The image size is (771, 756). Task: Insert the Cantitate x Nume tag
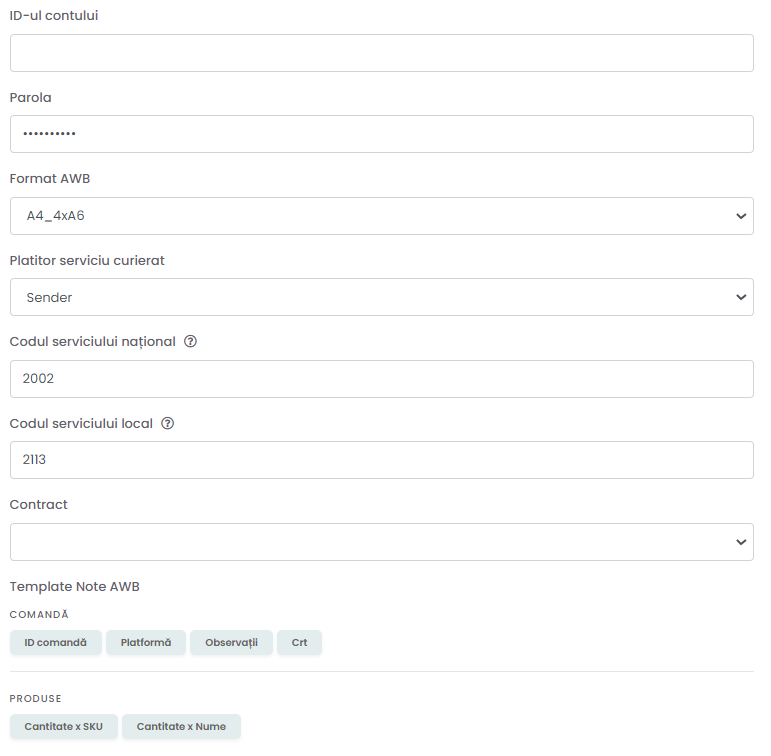click(181, 726)
